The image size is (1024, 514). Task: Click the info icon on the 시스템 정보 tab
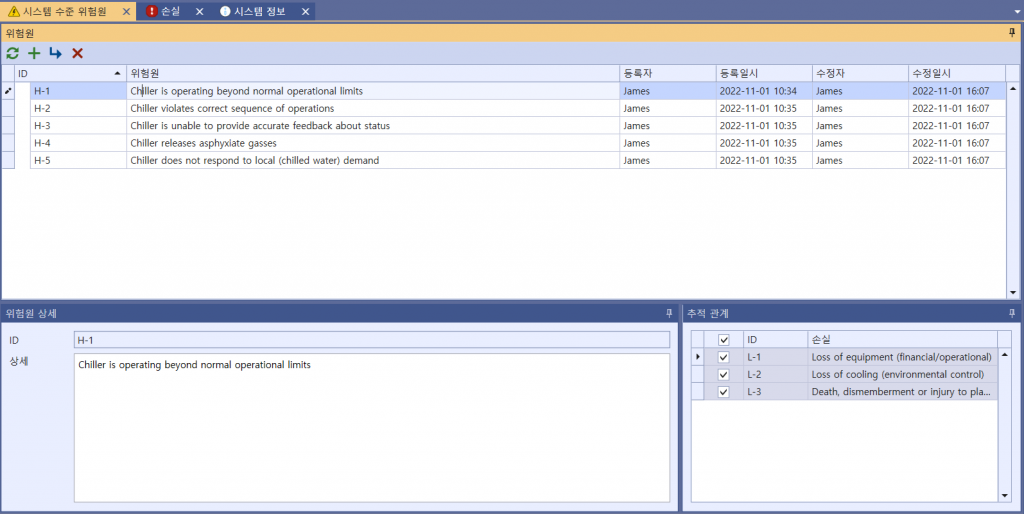click(x=225, y=11)
